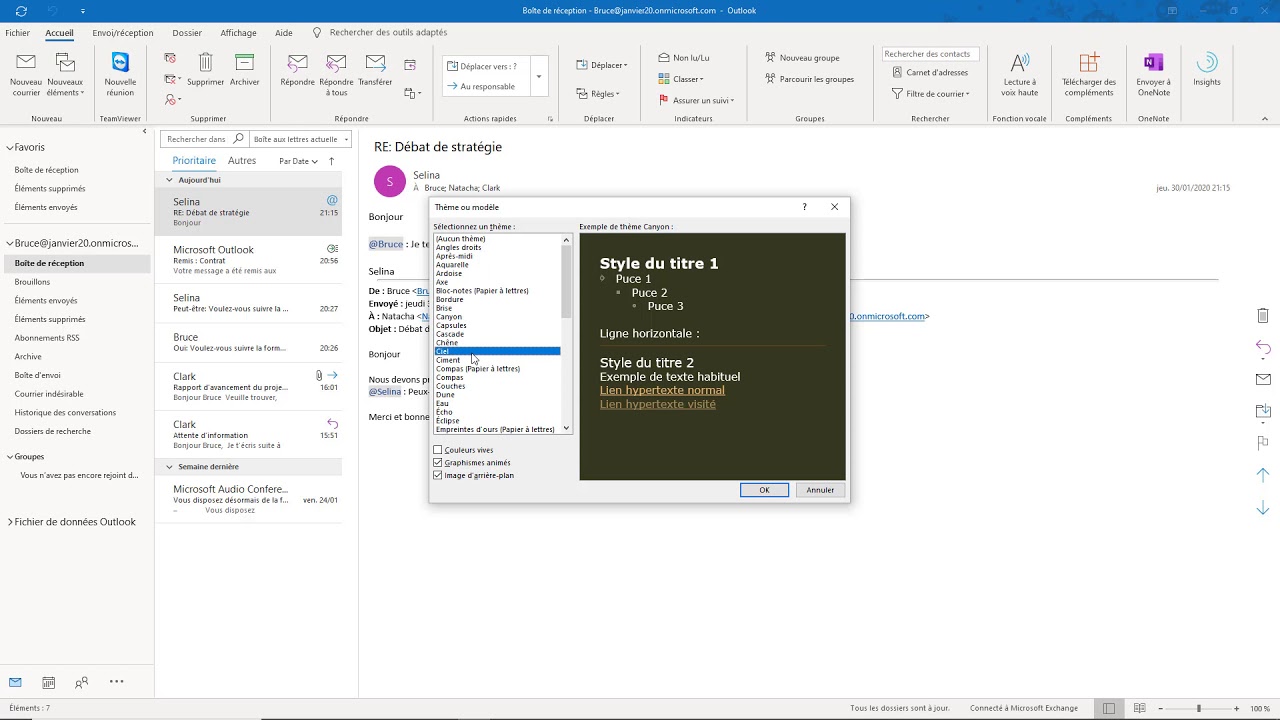The height and width of the screenshot is (720, 1280).
Task: Click Répondre à tous icon
Action: (336, 64)
